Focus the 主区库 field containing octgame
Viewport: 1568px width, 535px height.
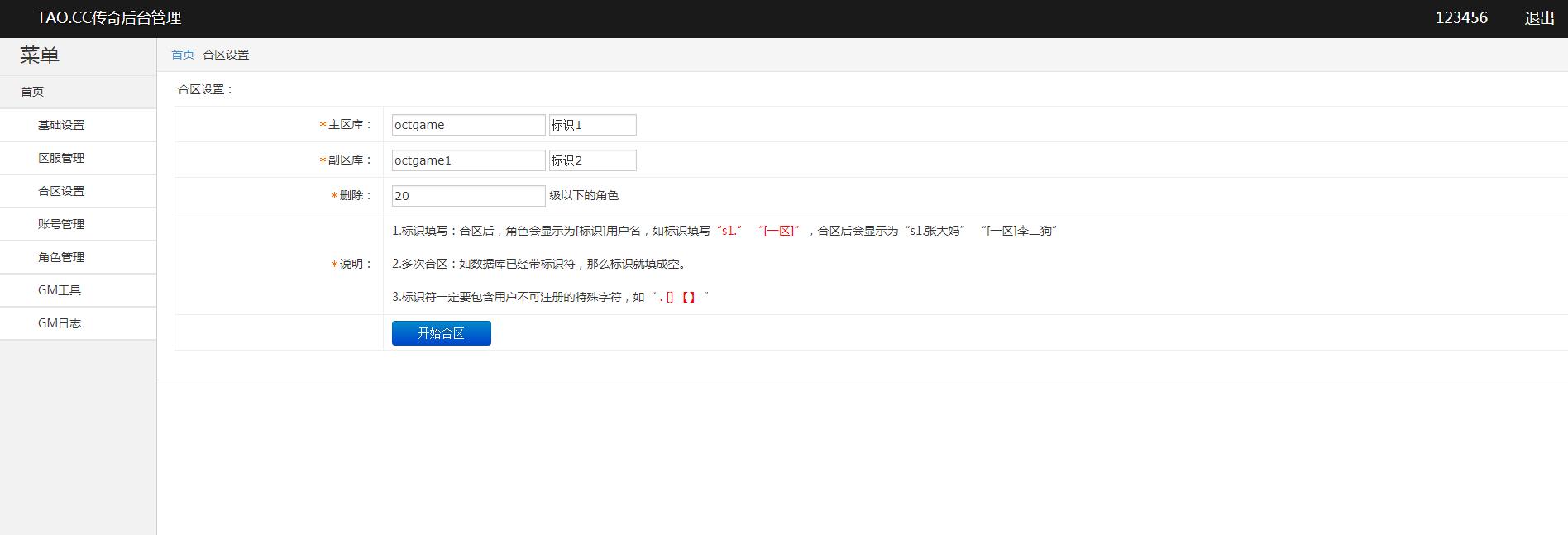(468, 125)
